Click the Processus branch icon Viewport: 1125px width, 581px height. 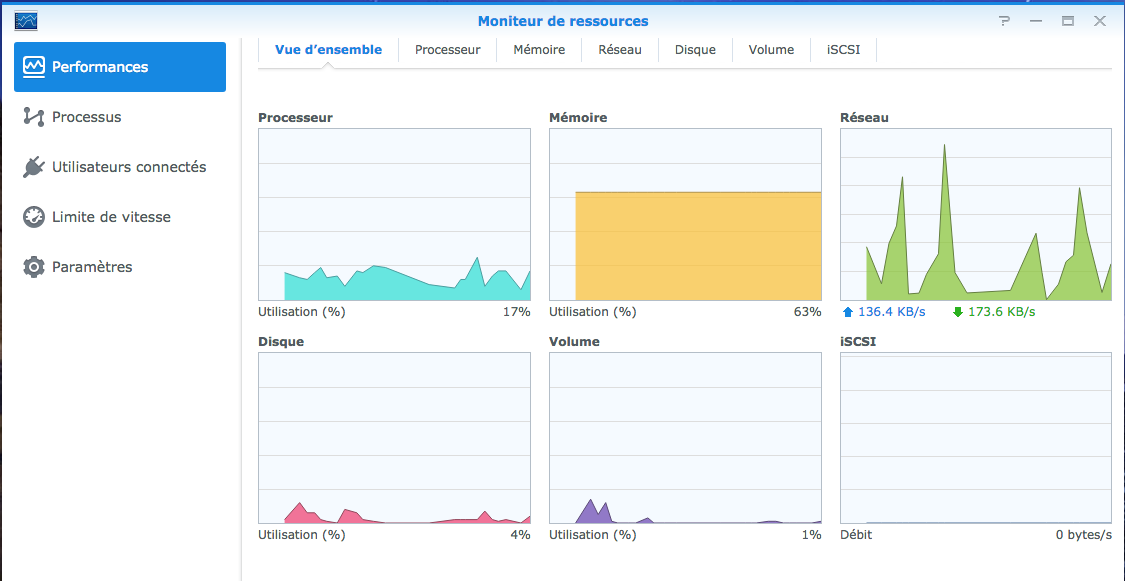[x=34, y=117]
